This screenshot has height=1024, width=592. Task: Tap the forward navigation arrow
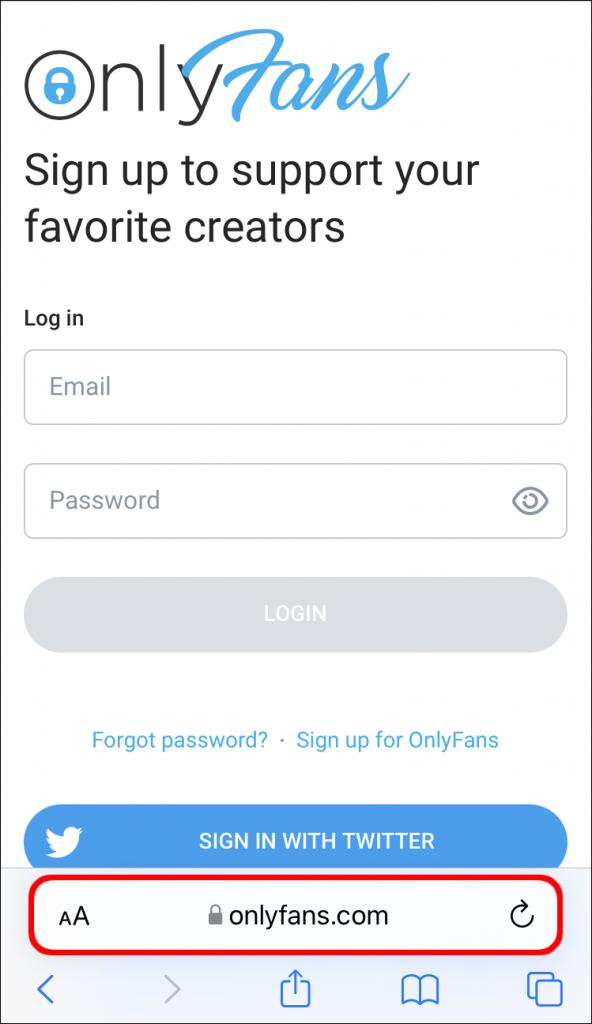[x=171, y=989]
